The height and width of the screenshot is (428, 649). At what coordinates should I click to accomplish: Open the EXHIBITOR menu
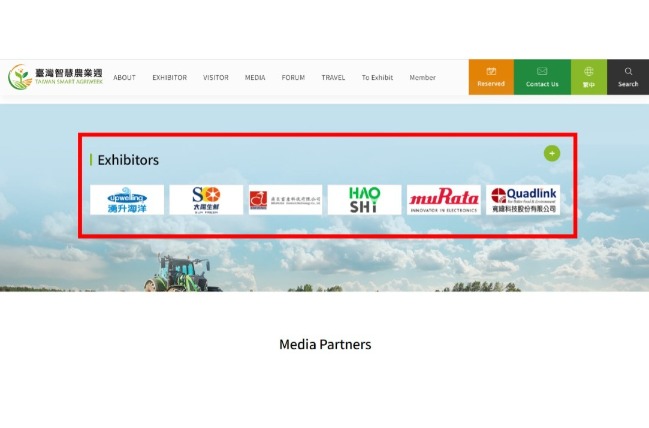170,77
